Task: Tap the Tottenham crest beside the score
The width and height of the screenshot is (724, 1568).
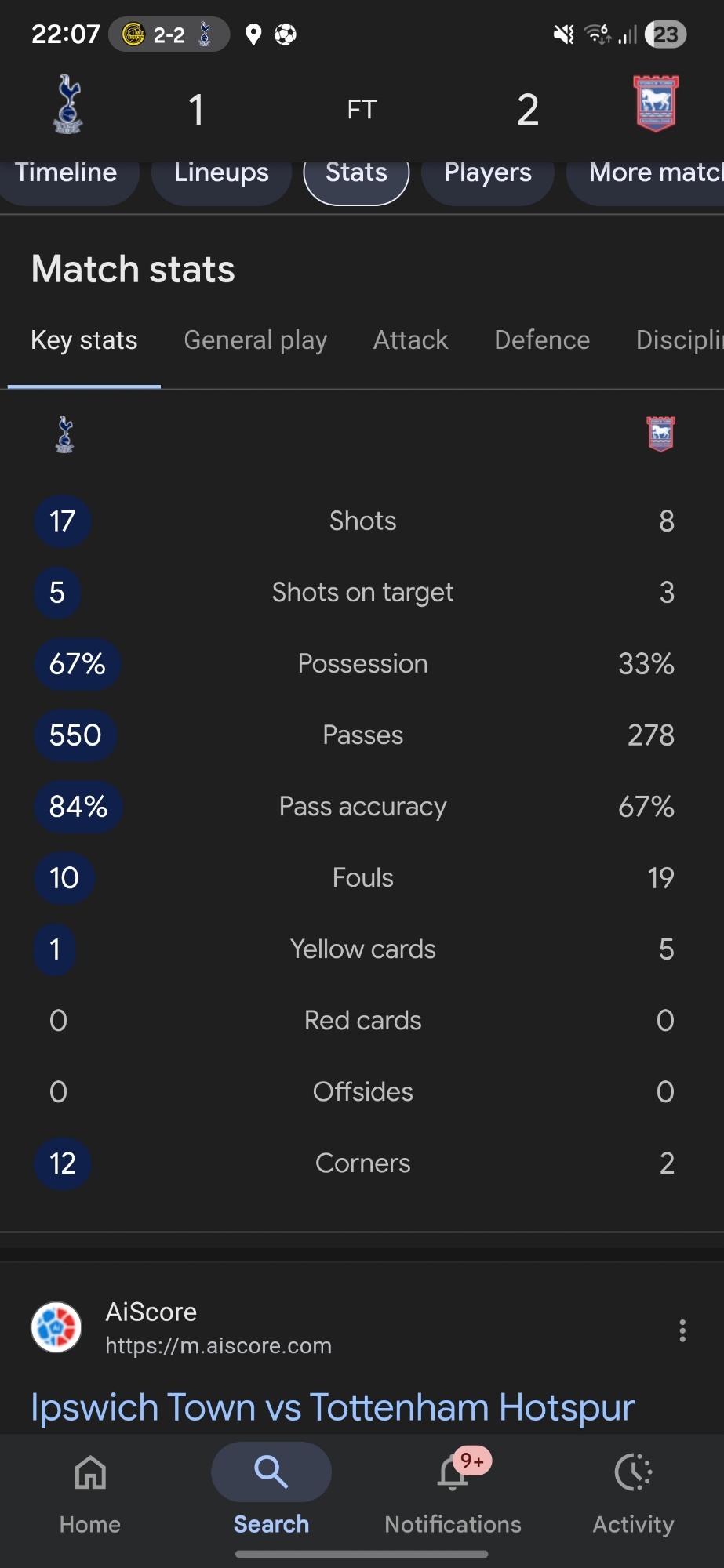Action: (68, 105)
